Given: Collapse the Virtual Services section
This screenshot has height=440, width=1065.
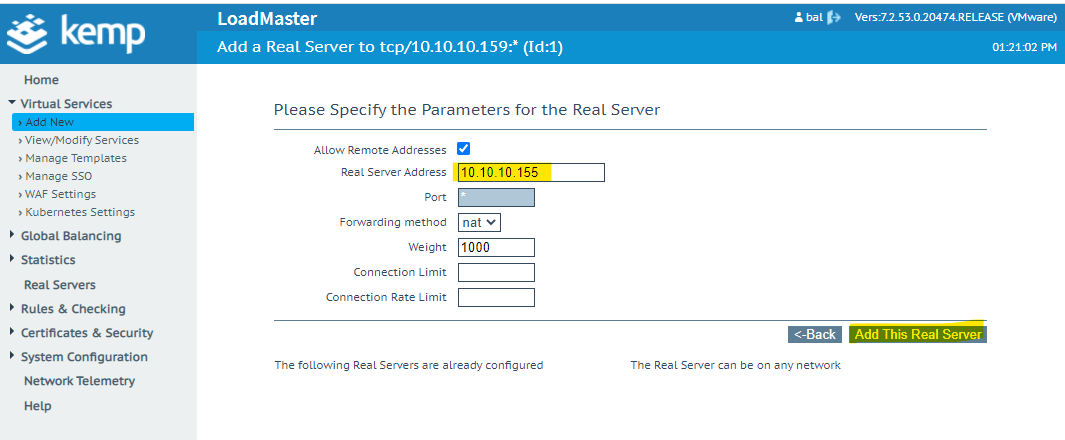Looking at the screenshot, I should tap(12, 103).
